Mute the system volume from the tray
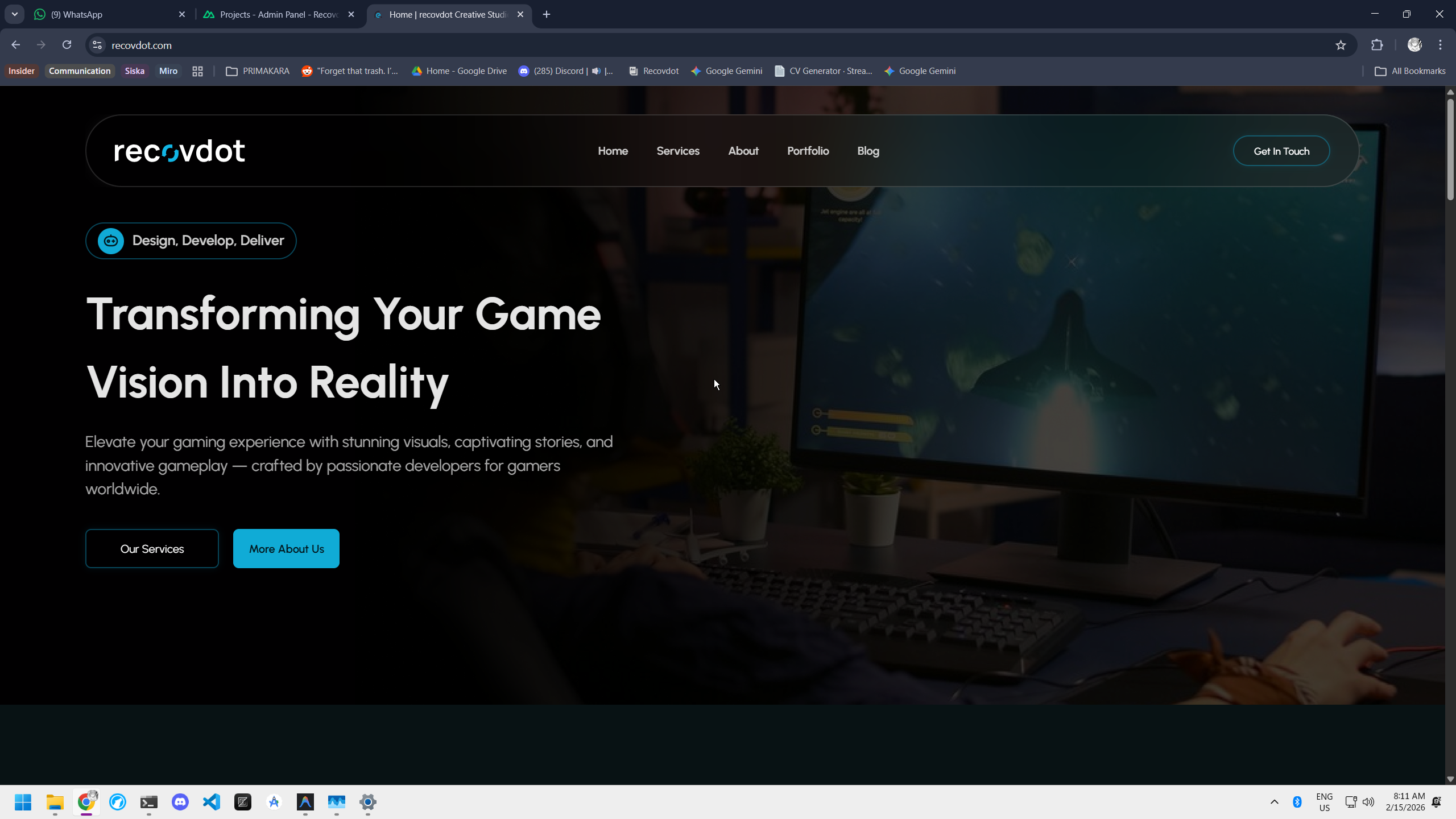The height and width of the screenshot is (819, 1456). (1368, 803)
